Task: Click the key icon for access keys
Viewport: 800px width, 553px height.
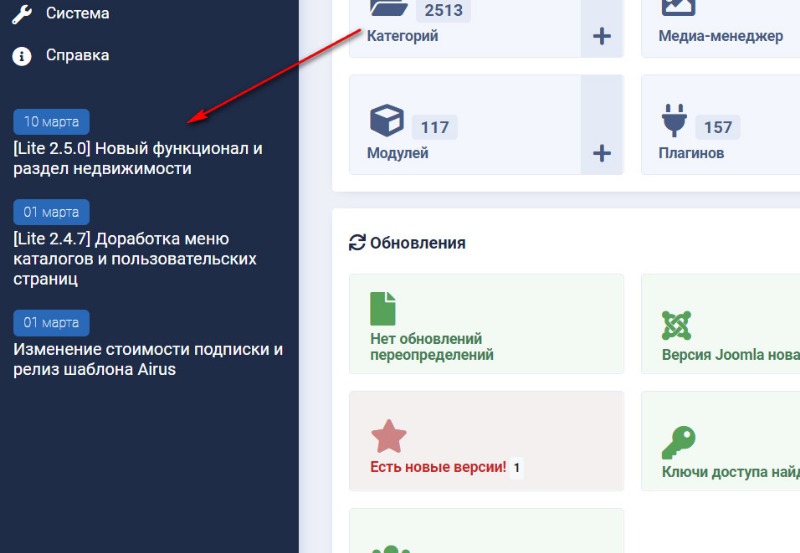Action: coord(678,442)
